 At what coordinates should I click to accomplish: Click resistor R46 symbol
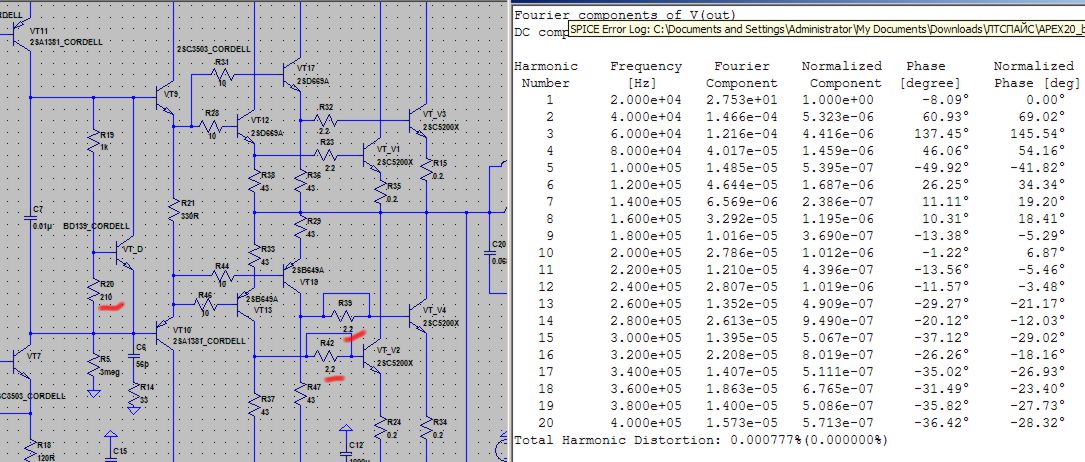[206, 303]
